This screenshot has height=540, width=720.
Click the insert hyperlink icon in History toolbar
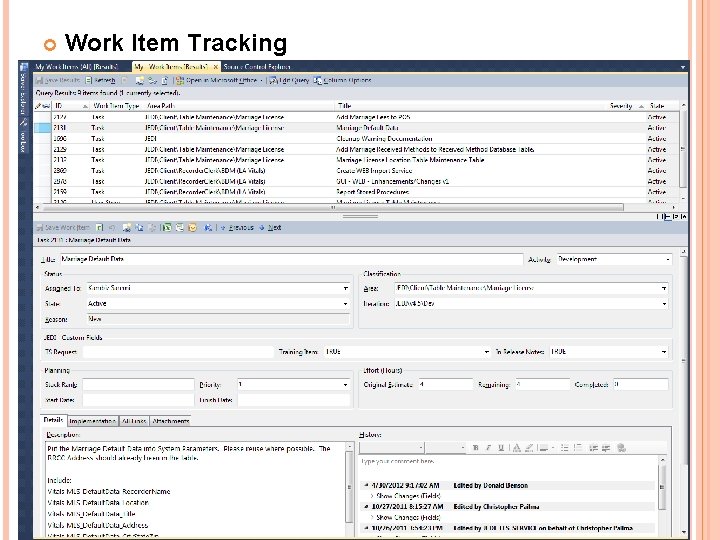click(621, 448)
